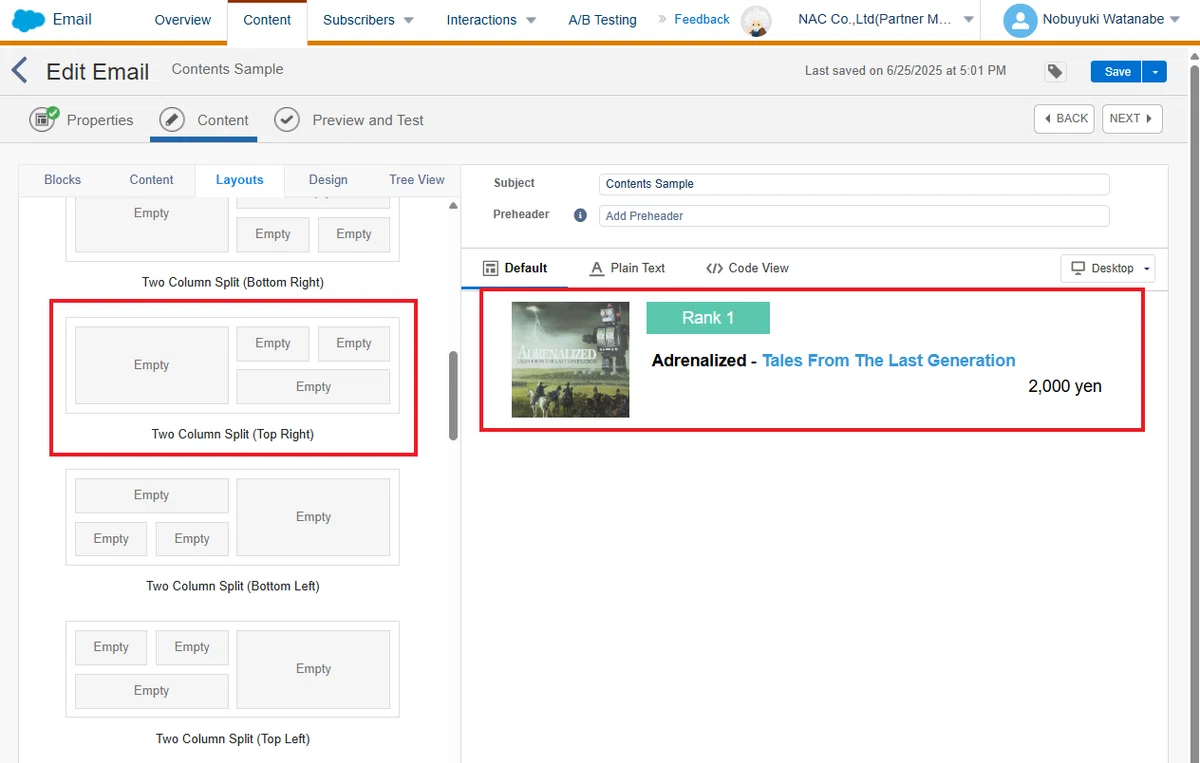Switch to Code View
Viewport: 1200px width, 763px height.
point(747,268)
